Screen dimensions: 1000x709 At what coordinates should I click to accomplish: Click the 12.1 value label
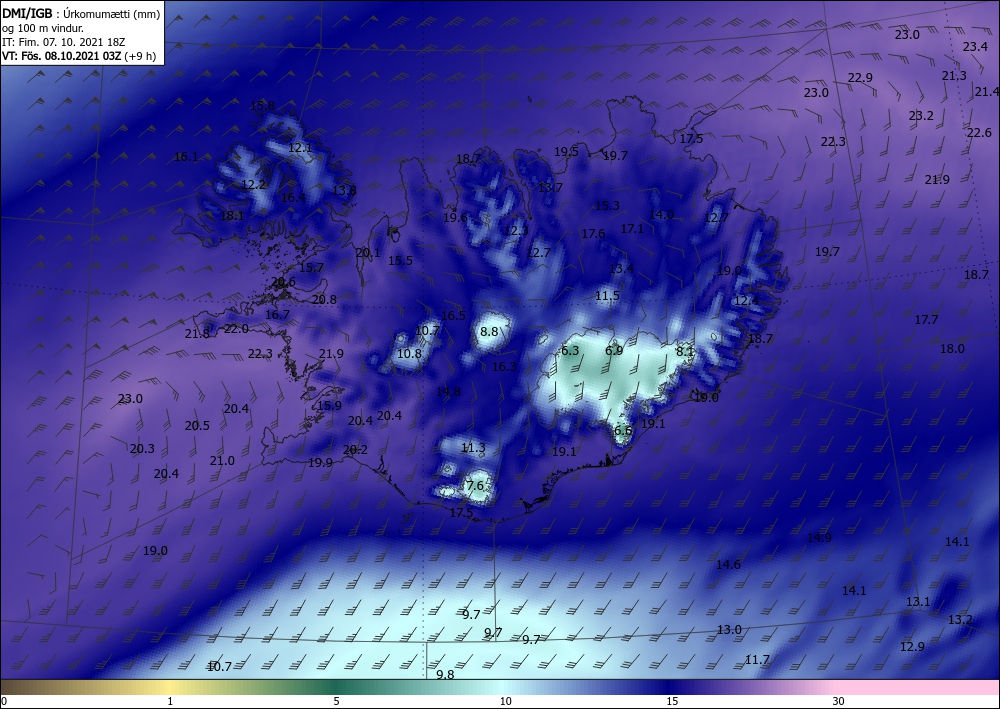300,148
